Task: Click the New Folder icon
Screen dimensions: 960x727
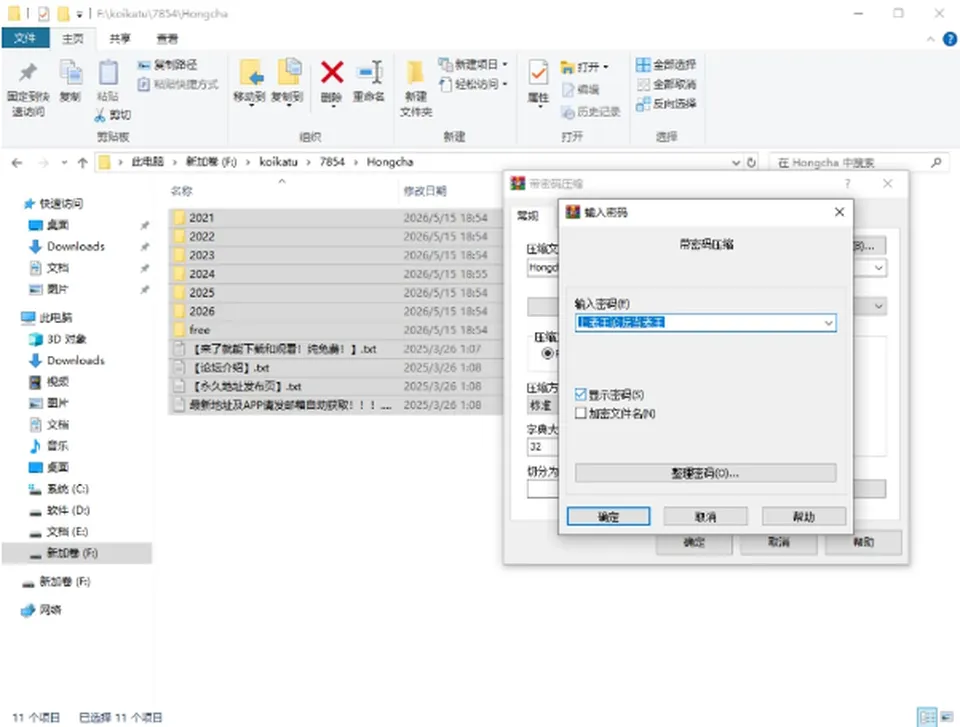Action: pos(416,73)
